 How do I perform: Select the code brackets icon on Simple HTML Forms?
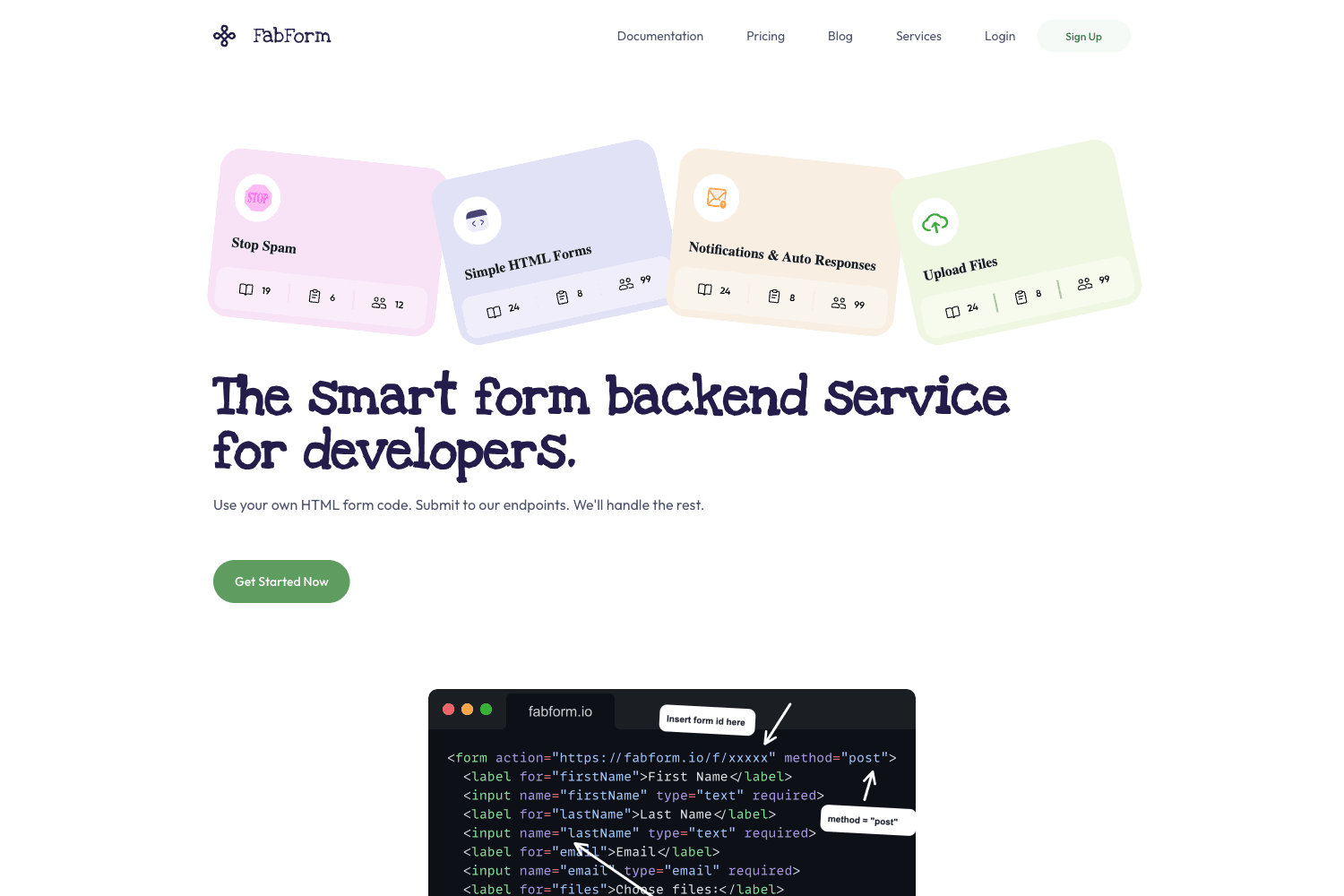[x=478, y=220]
